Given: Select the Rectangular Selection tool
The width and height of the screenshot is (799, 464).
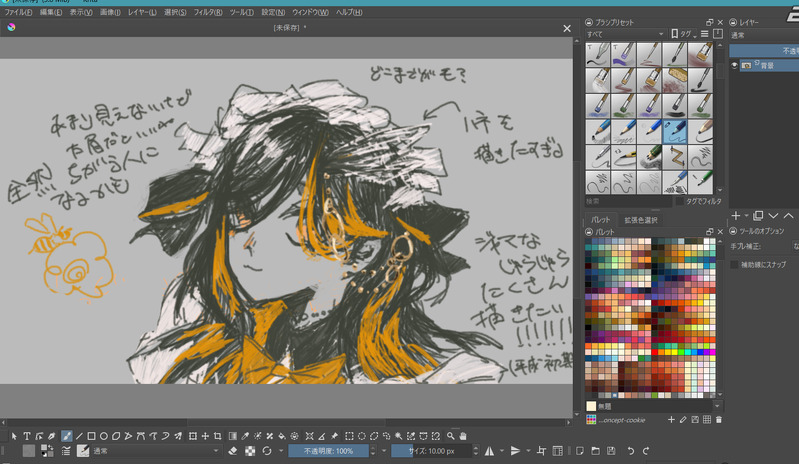Looking at the screenshot, I should (349, 436).
